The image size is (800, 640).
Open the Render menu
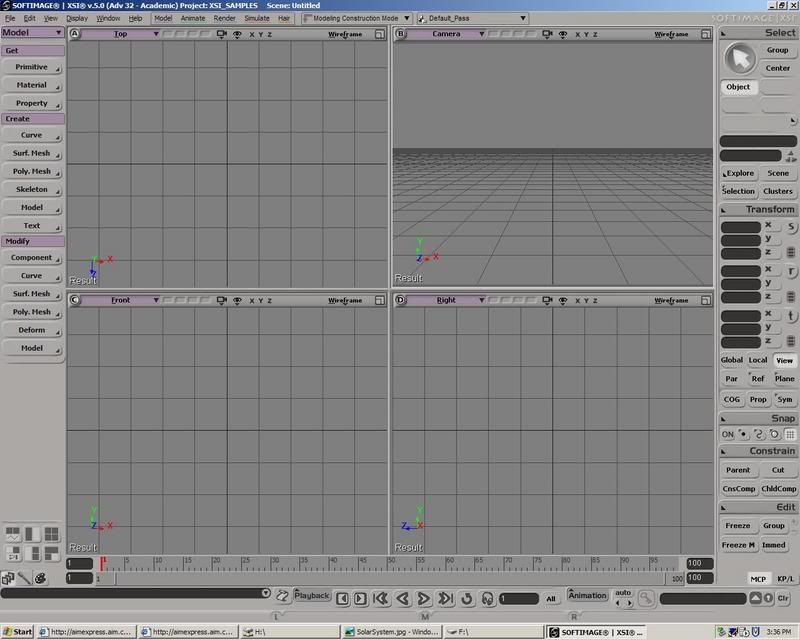[224, 18]
